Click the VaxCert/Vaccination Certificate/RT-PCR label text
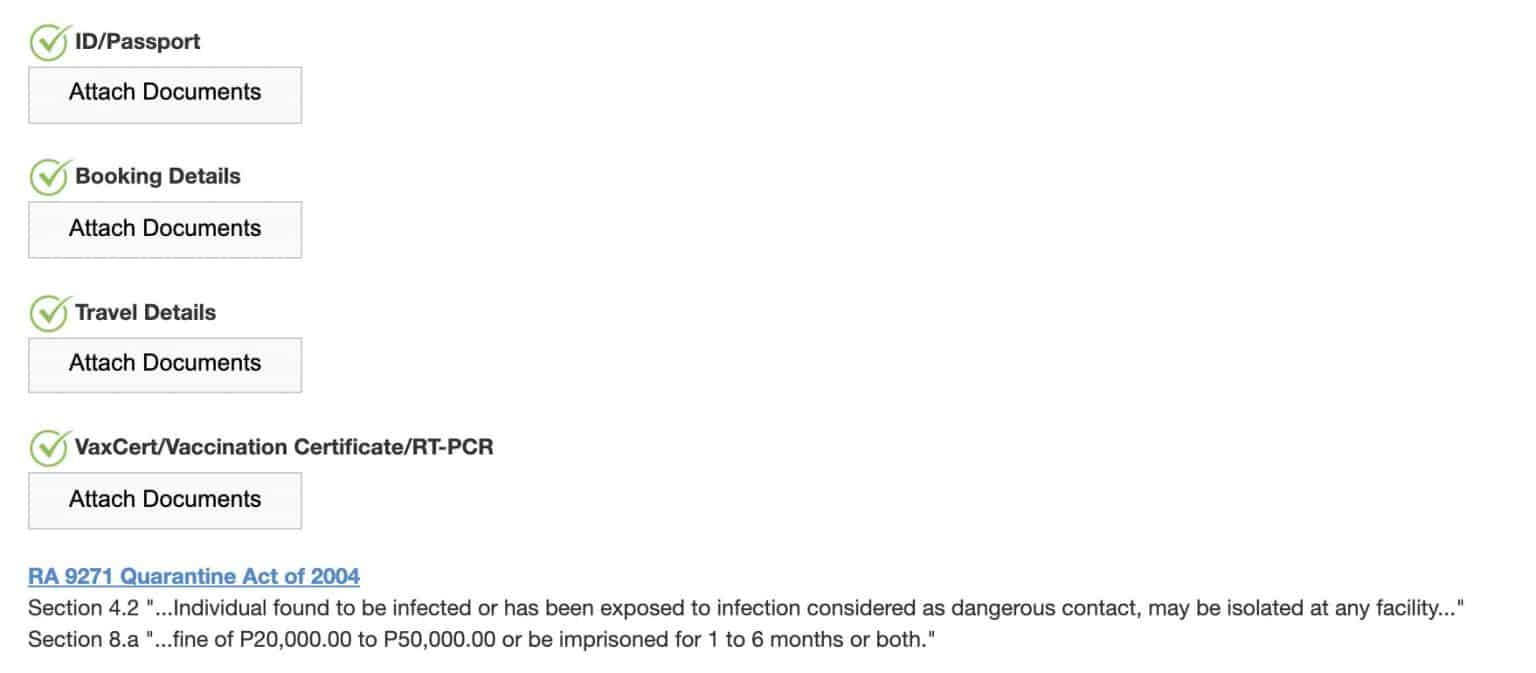 click(x=284, y=447)
